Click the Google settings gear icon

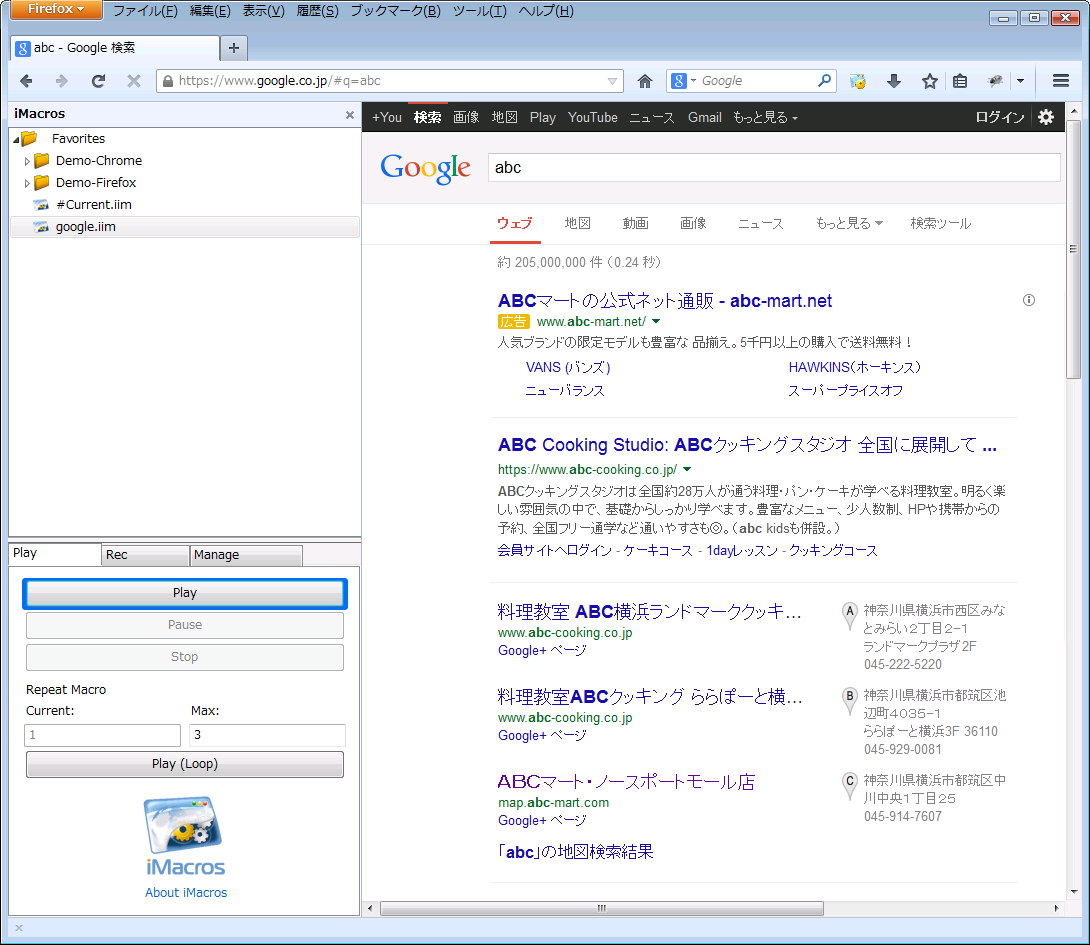(x=1046, y=117)
